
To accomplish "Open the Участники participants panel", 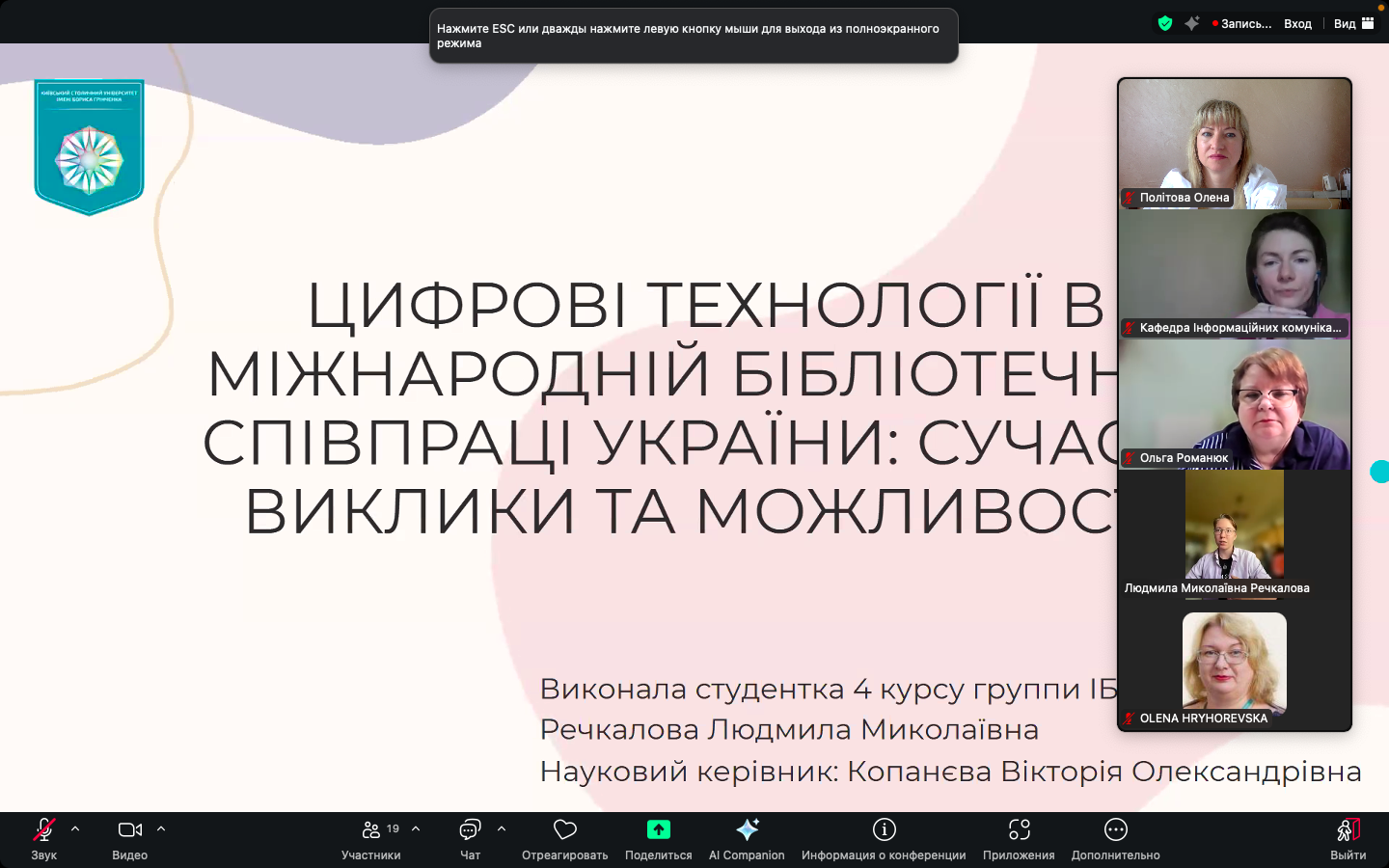I will pos(371,830).
